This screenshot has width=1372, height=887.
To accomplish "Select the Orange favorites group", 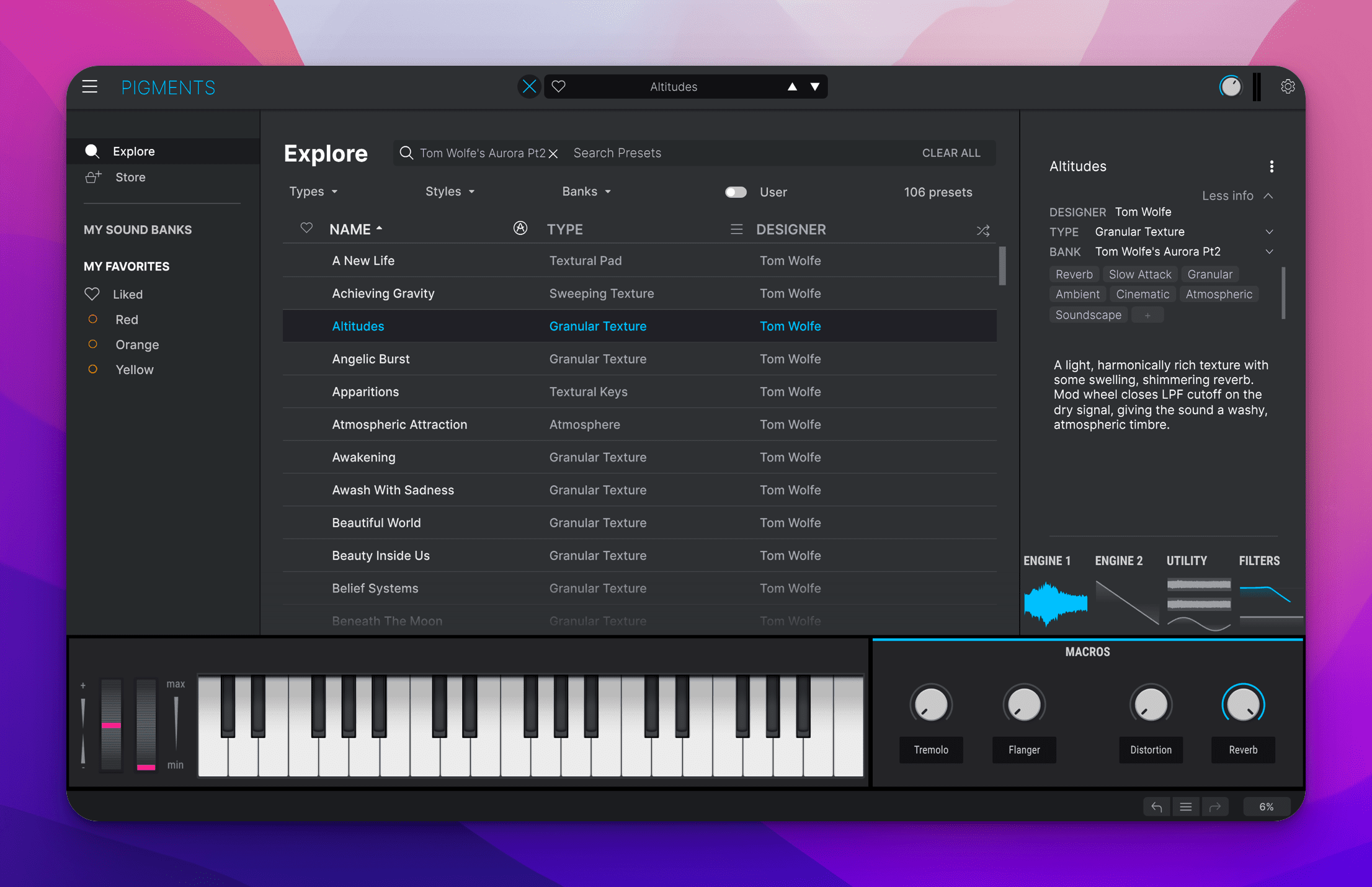I will click(137, 344).
